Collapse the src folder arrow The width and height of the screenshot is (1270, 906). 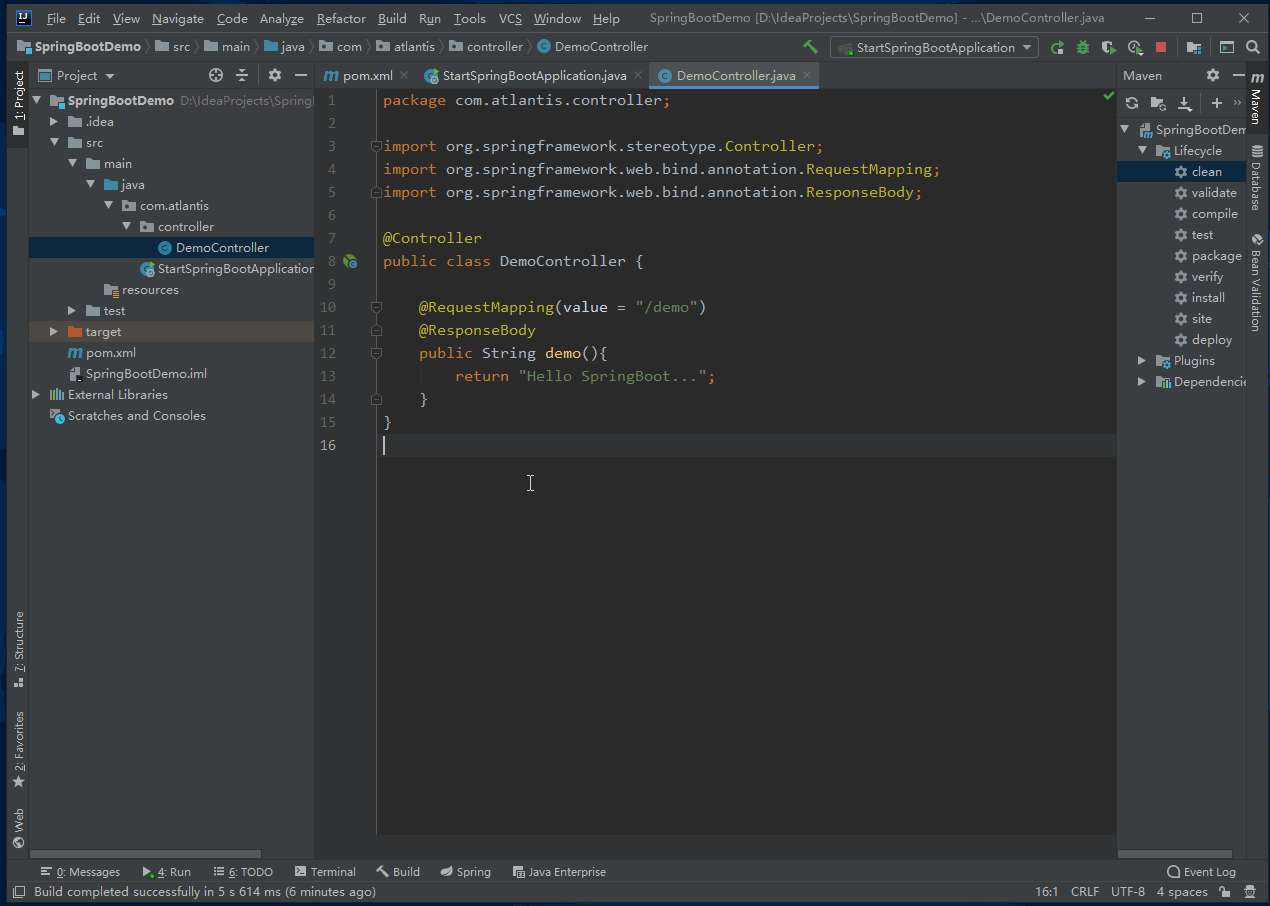pos(54,143)
